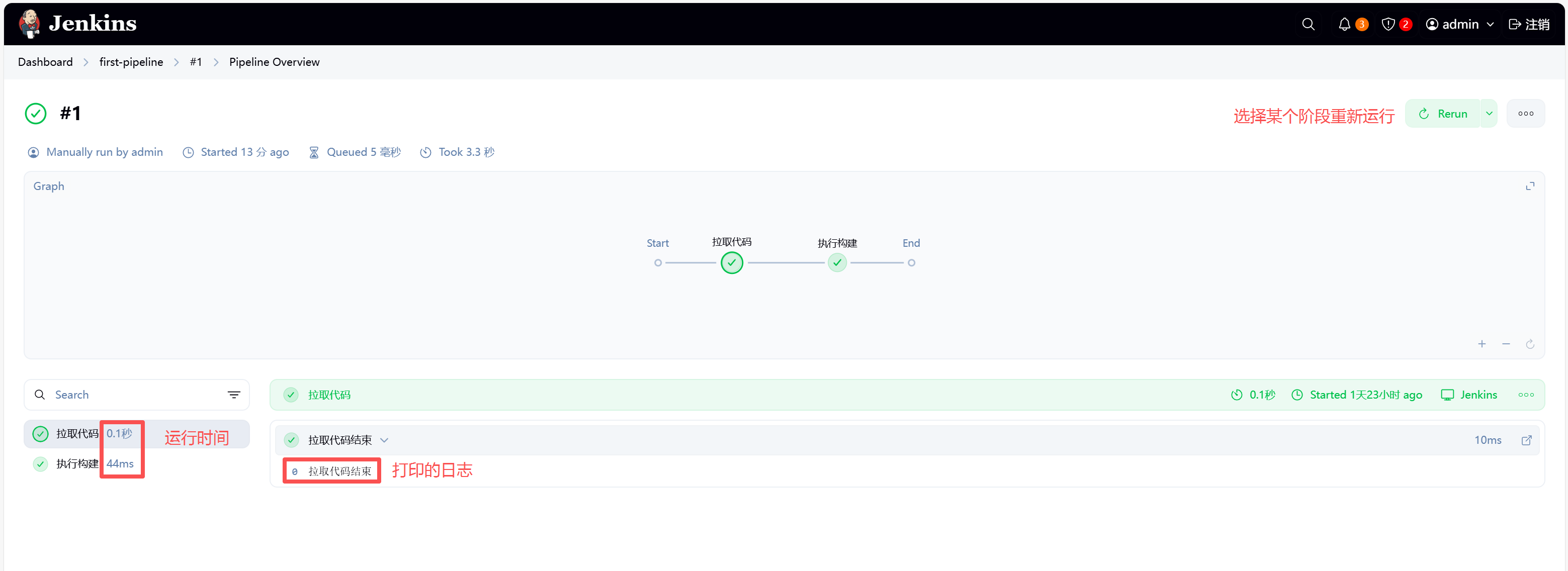The width and height of the screenshot is (1568, 571).
Task: Reset the pipeline graph zoom
Action: tap(1529, 344)
